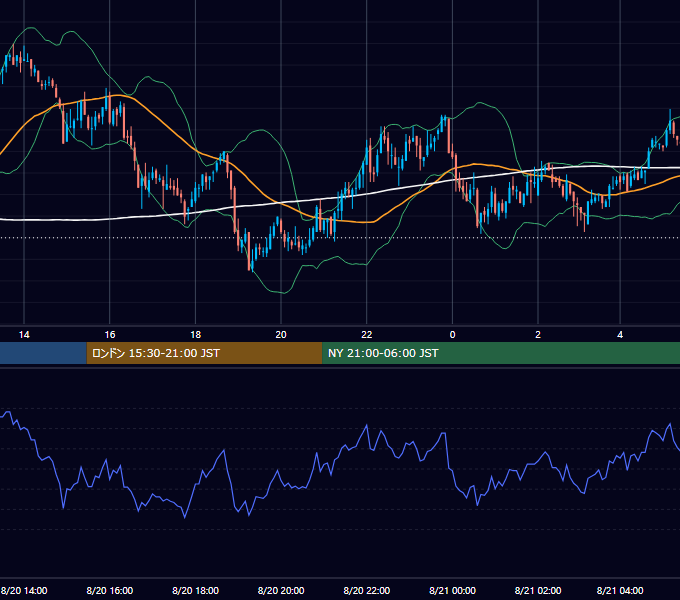Click the blue session bar before London
This screenshot has height=600, width=680.
[43, 353]
